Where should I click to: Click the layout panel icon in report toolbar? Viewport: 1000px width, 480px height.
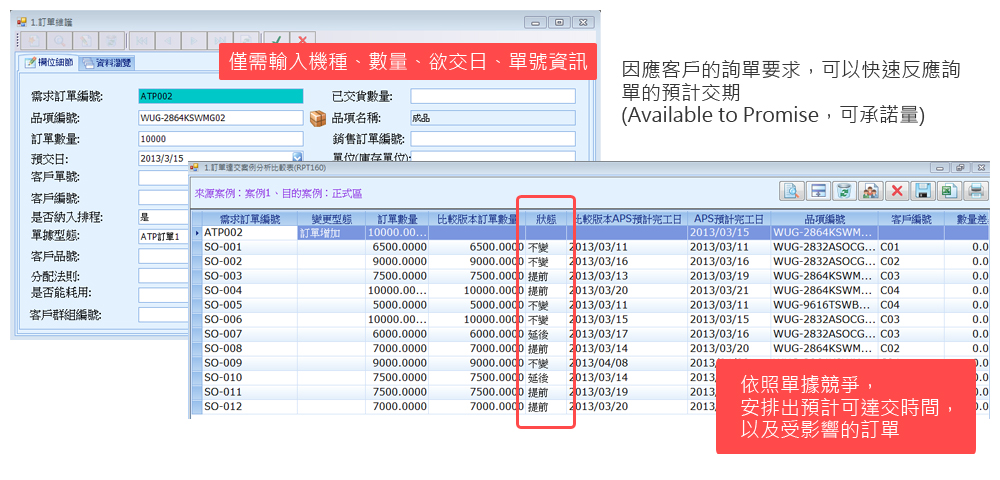pos(817,191)
